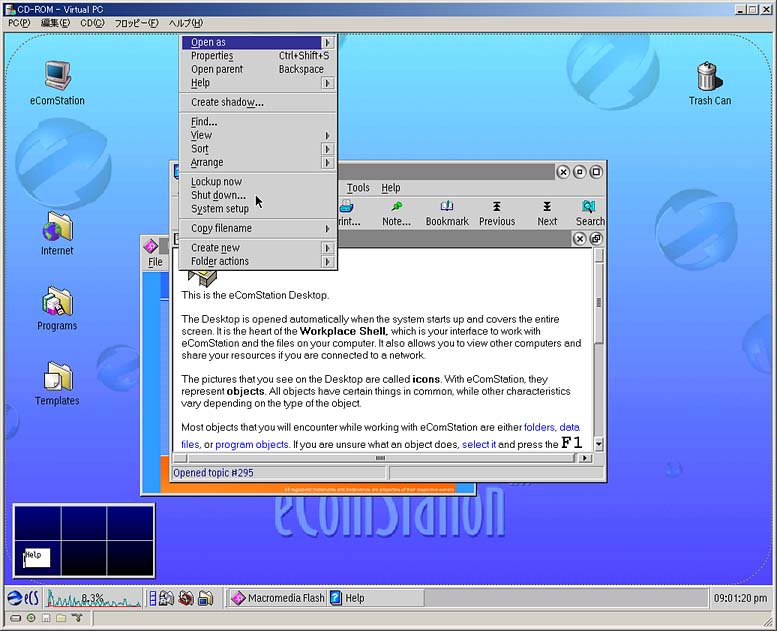Open Help menu in Help window
This screenshot has width=777, height=631.
(x=390, y=188)
